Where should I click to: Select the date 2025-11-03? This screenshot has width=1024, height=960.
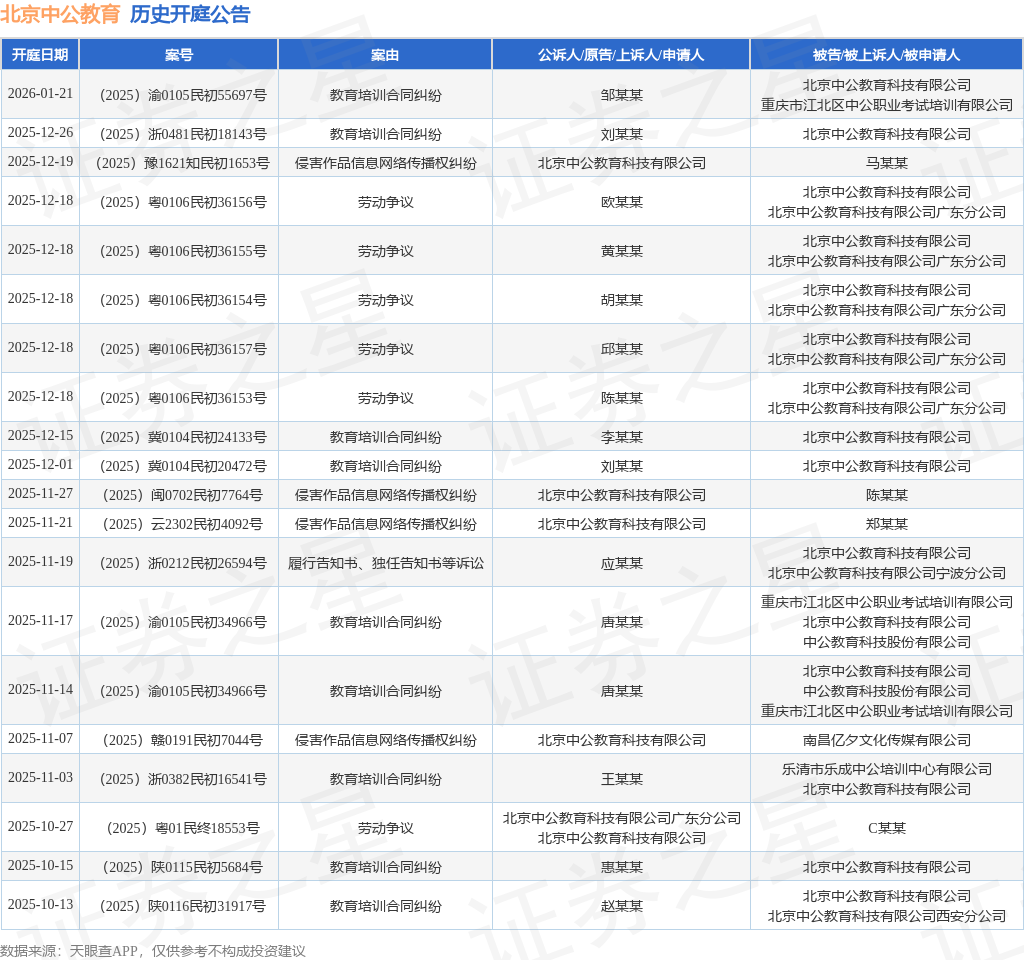(40, 777)
